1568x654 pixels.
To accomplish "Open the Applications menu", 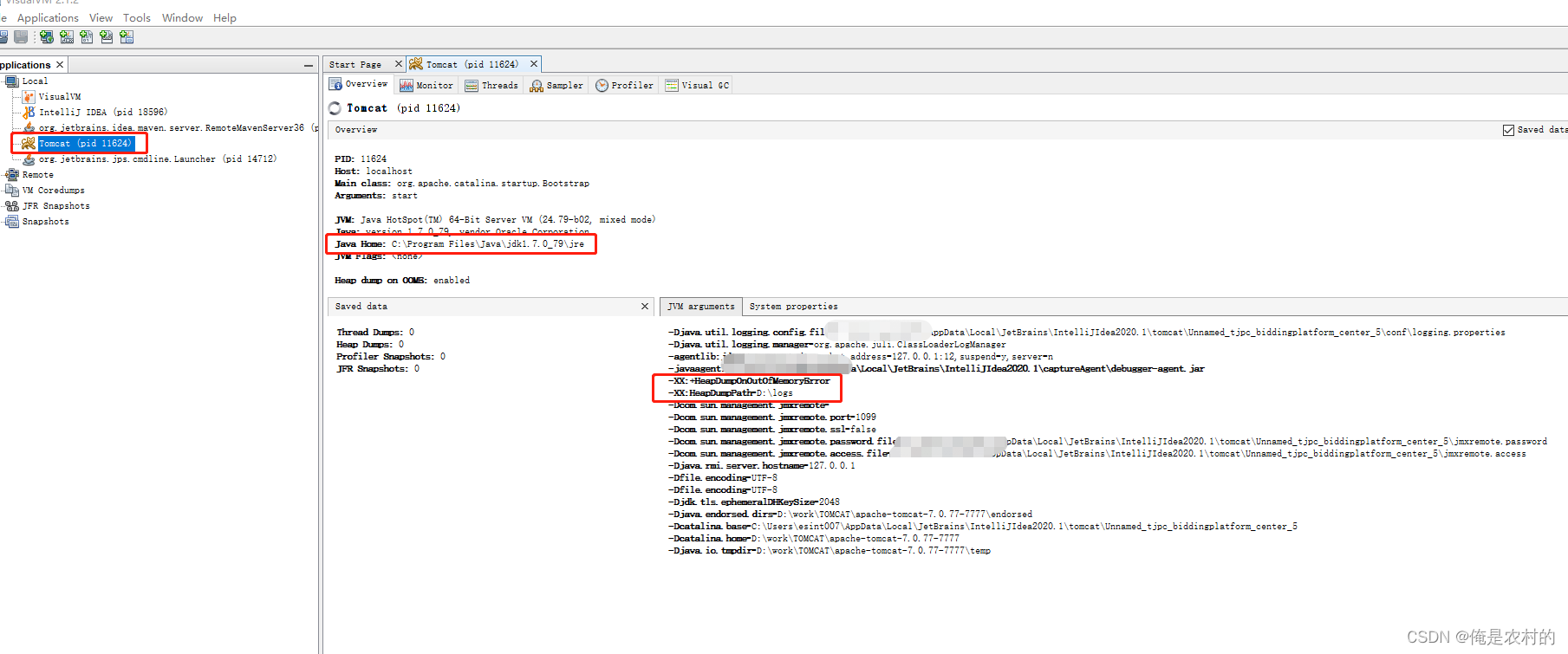I will (48, 17).
